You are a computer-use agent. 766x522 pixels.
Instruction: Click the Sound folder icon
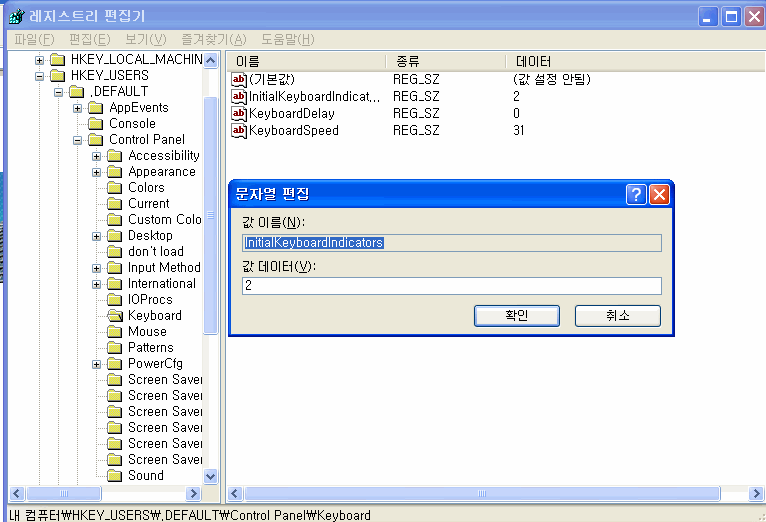pyautogui.click(x=115, y=476)
